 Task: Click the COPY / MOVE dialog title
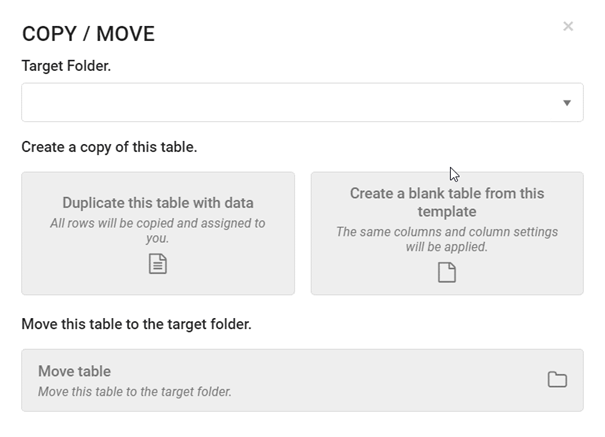pos(88,34)
